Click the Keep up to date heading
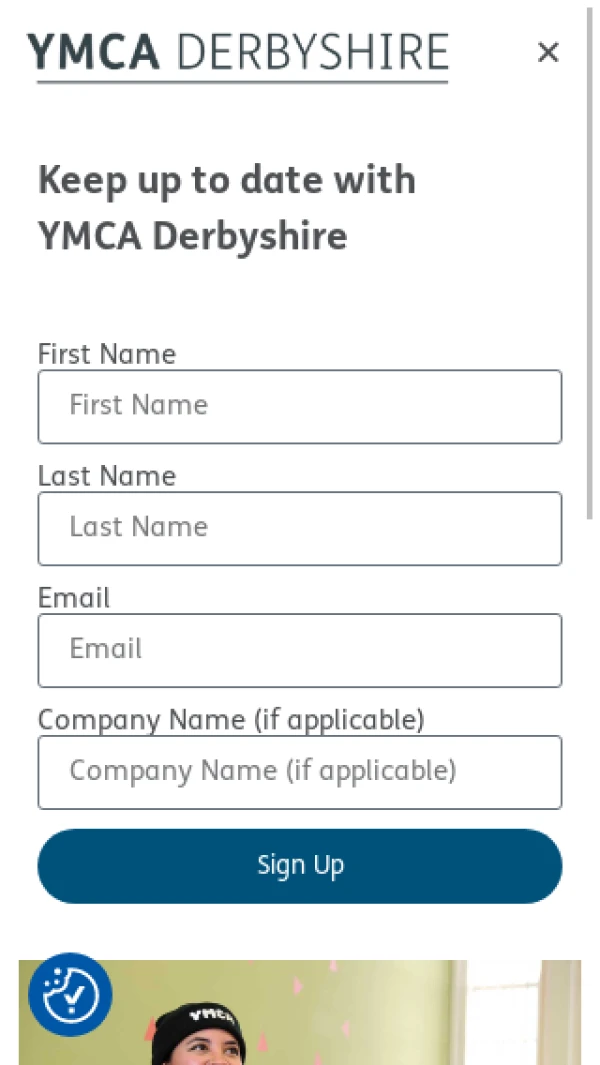Image resolution: width=600 pixels, height=1065 pixels. (x=227, y=180)
